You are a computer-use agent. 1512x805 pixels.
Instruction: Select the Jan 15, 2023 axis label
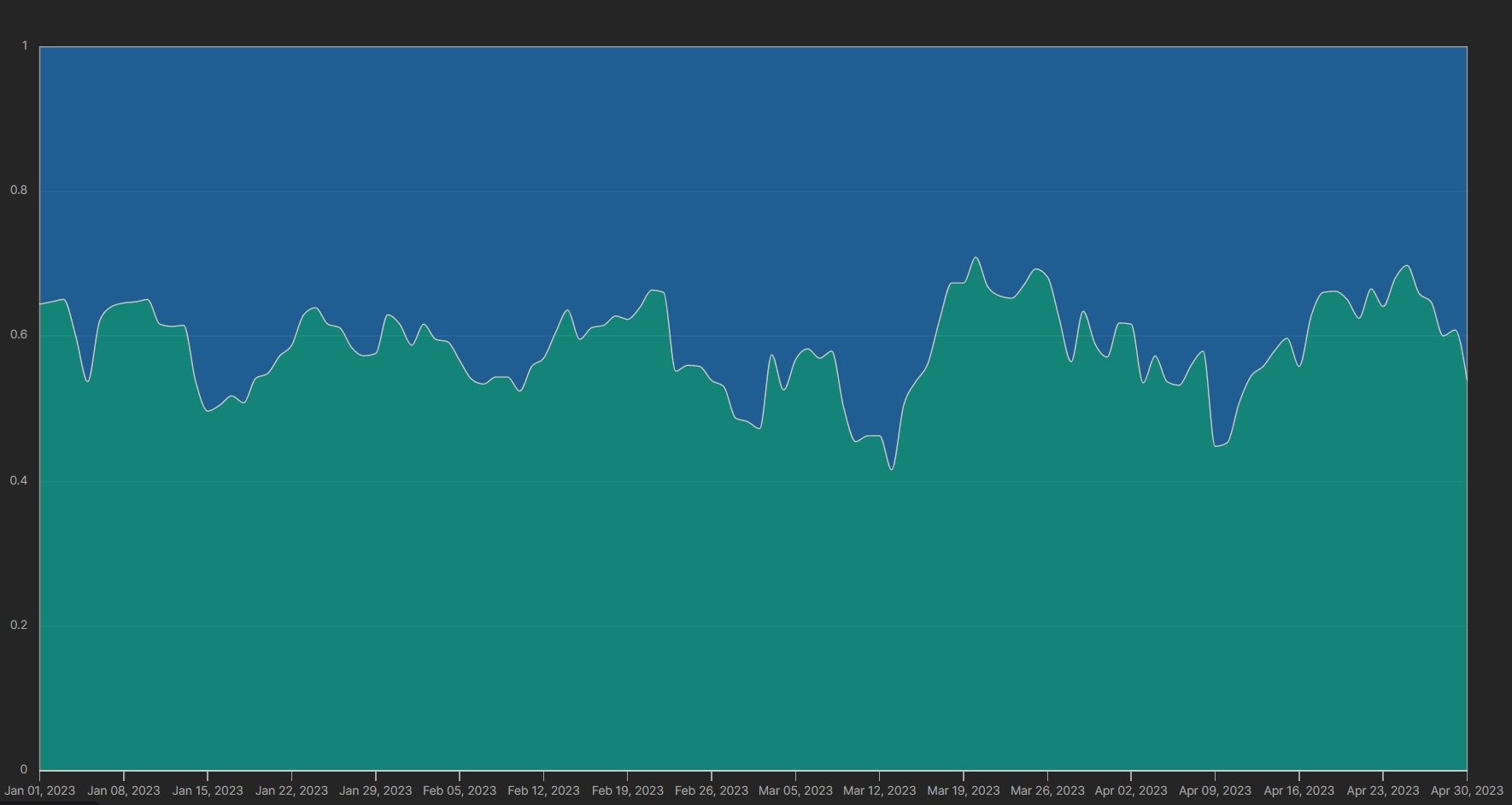pos(208,790)
